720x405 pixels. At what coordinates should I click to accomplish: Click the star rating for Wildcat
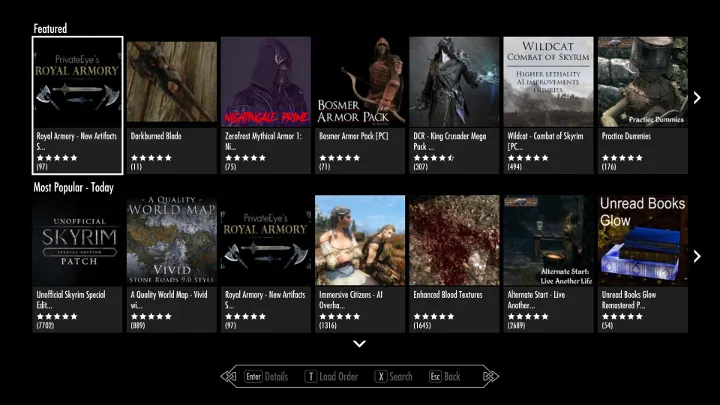pyautogui.click(x=528, y=158)
